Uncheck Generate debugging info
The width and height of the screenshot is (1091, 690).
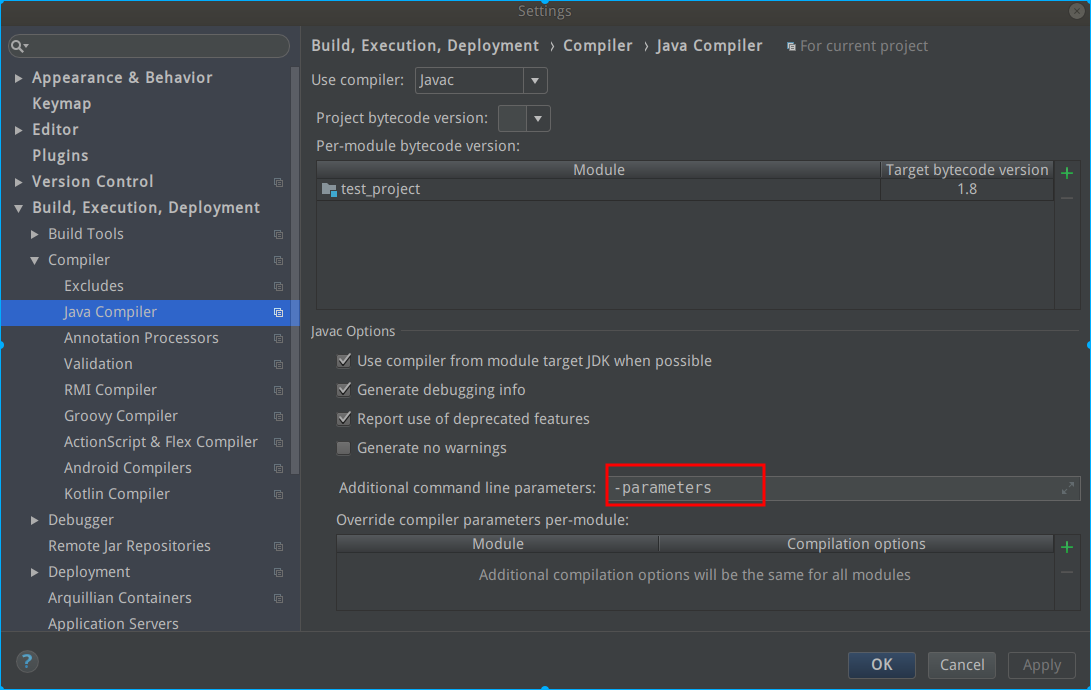coord(344,390)
